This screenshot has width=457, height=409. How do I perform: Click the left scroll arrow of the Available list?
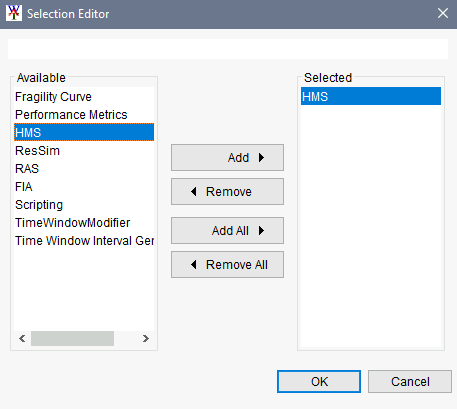click(x=22, y=339)
